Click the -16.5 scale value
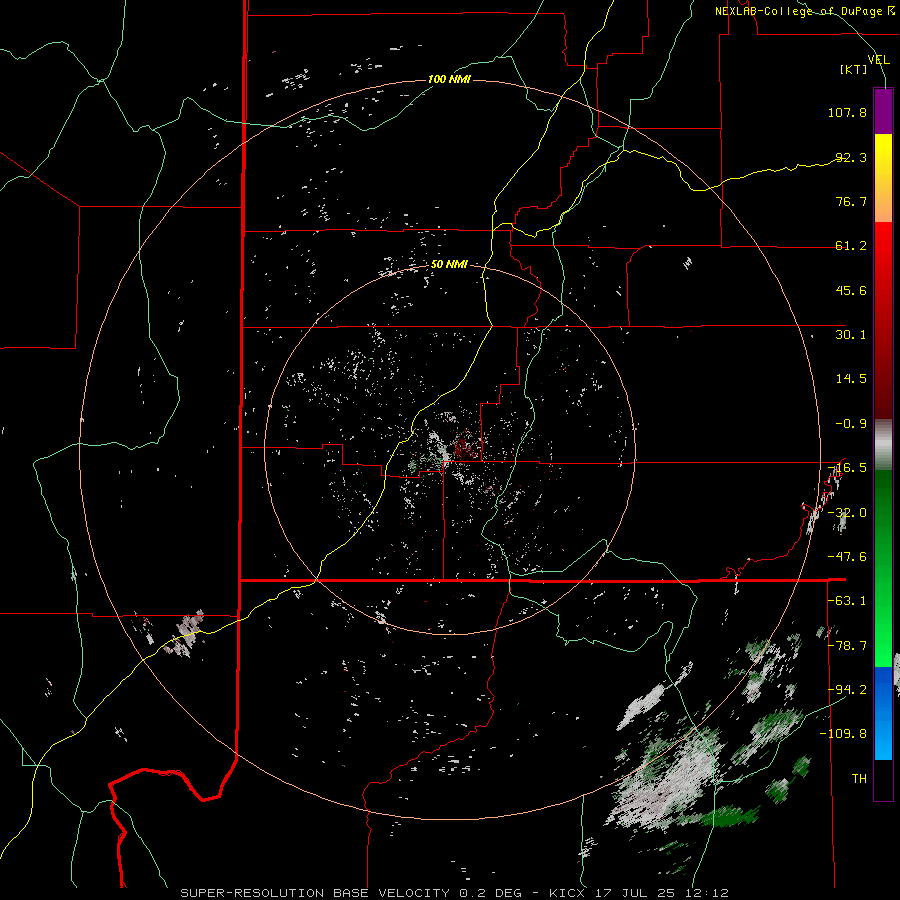 [x=847, y=468]
